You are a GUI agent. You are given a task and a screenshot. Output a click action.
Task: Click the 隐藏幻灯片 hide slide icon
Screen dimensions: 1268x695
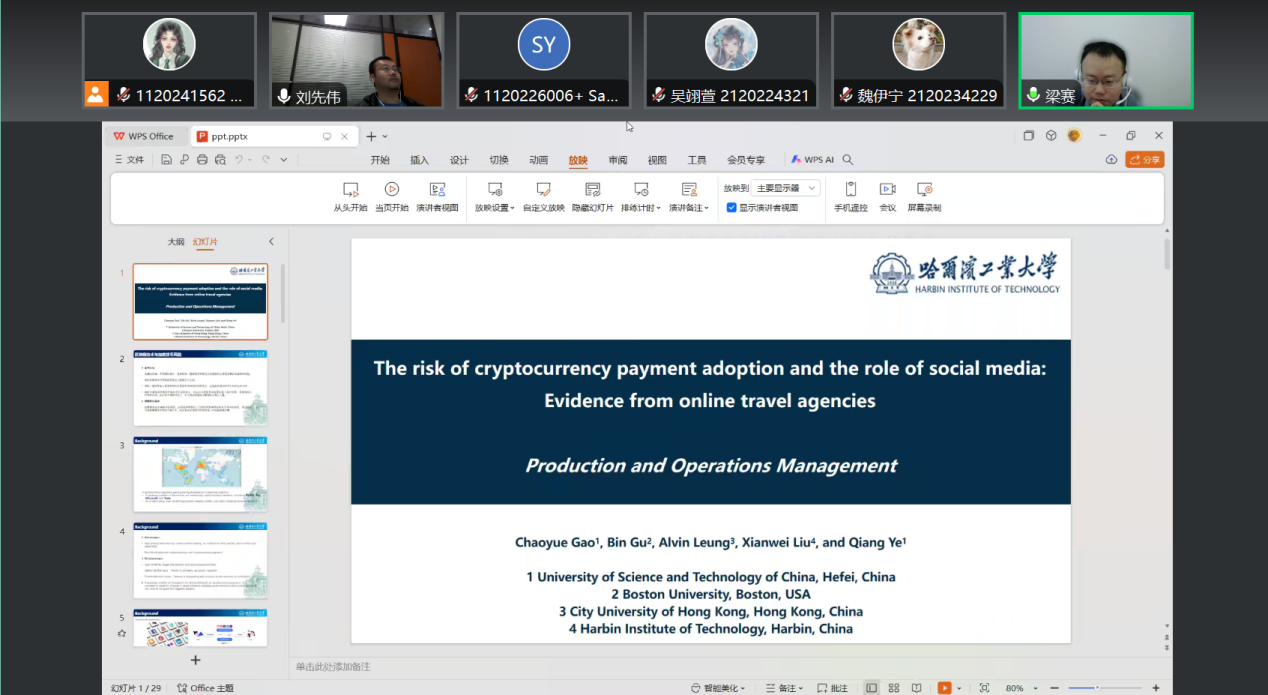[x=592, y=196]
